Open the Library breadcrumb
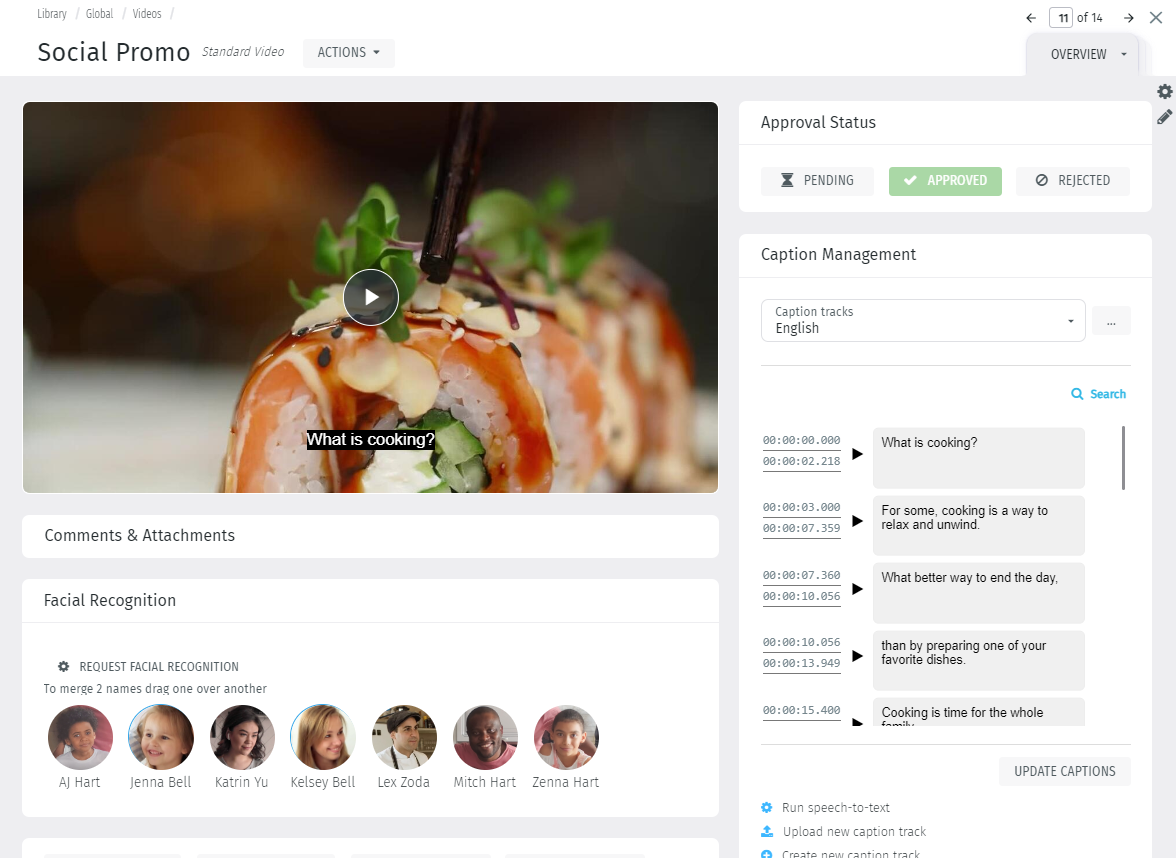This screenshot has height=858, width=1176. pyautogui.click(x=52, y=14)
